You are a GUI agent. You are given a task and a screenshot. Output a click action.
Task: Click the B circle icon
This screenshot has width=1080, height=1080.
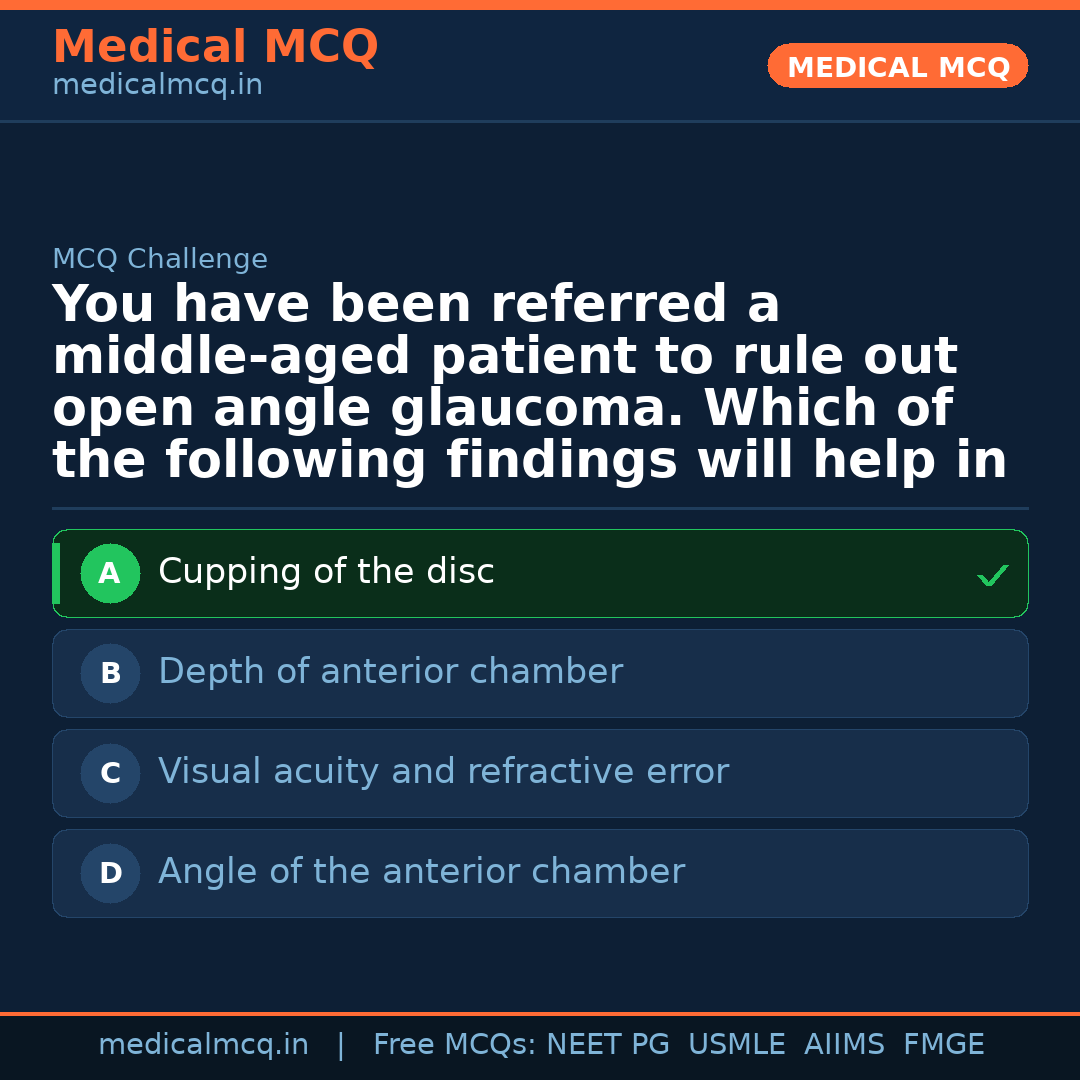(x=110, y=673)
